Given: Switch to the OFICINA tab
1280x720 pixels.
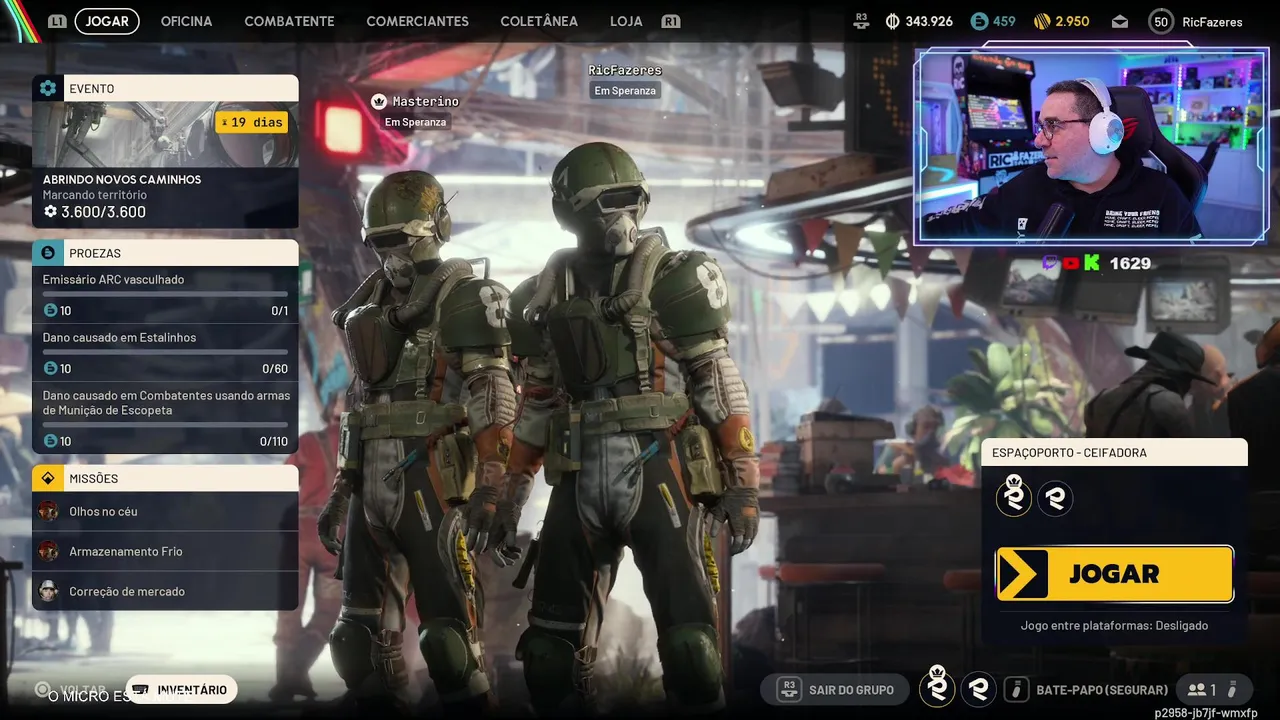Looking at the screenshot, I should coord(186,21).
